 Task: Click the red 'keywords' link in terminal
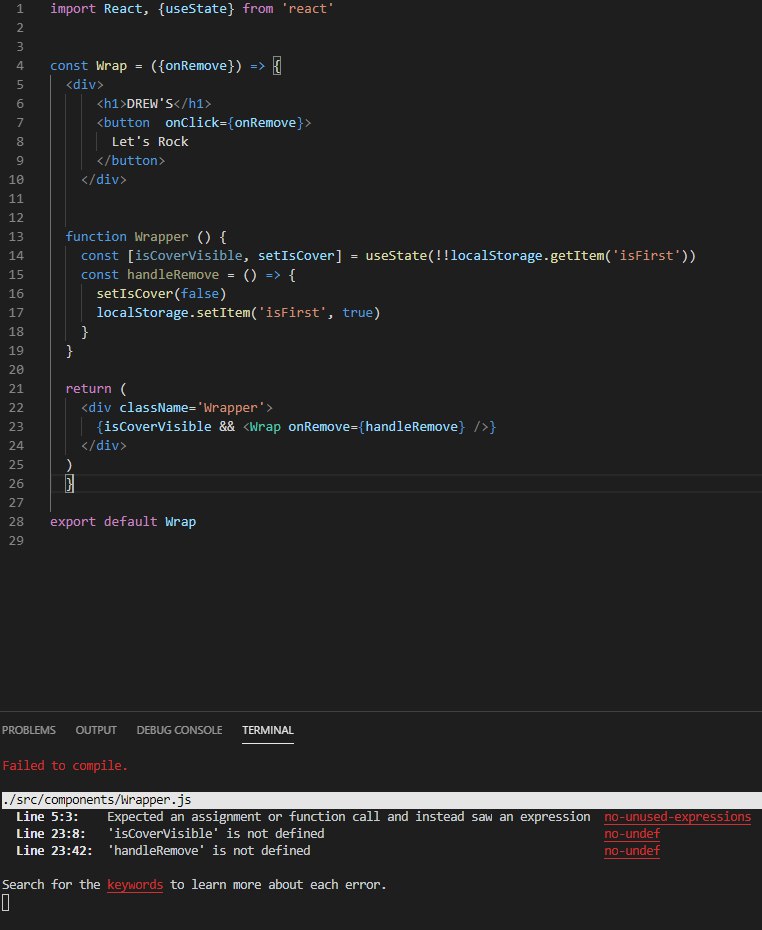pos(135,885)
